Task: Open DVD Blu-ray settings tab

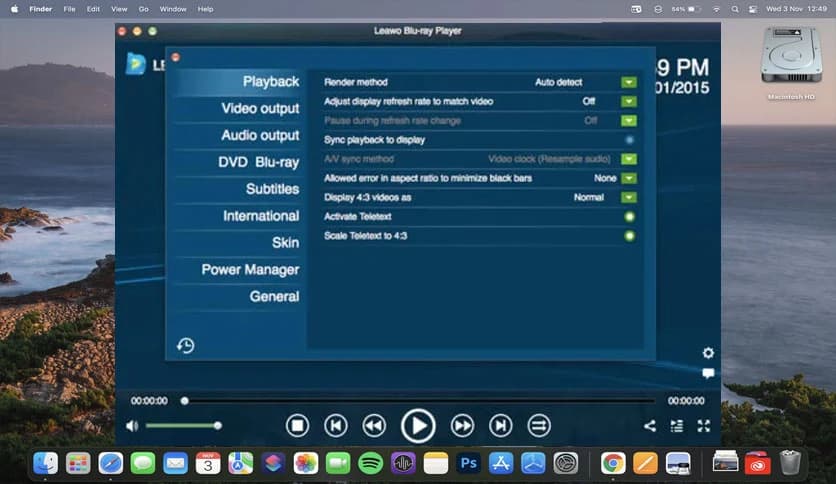Action: coord(239,162)
